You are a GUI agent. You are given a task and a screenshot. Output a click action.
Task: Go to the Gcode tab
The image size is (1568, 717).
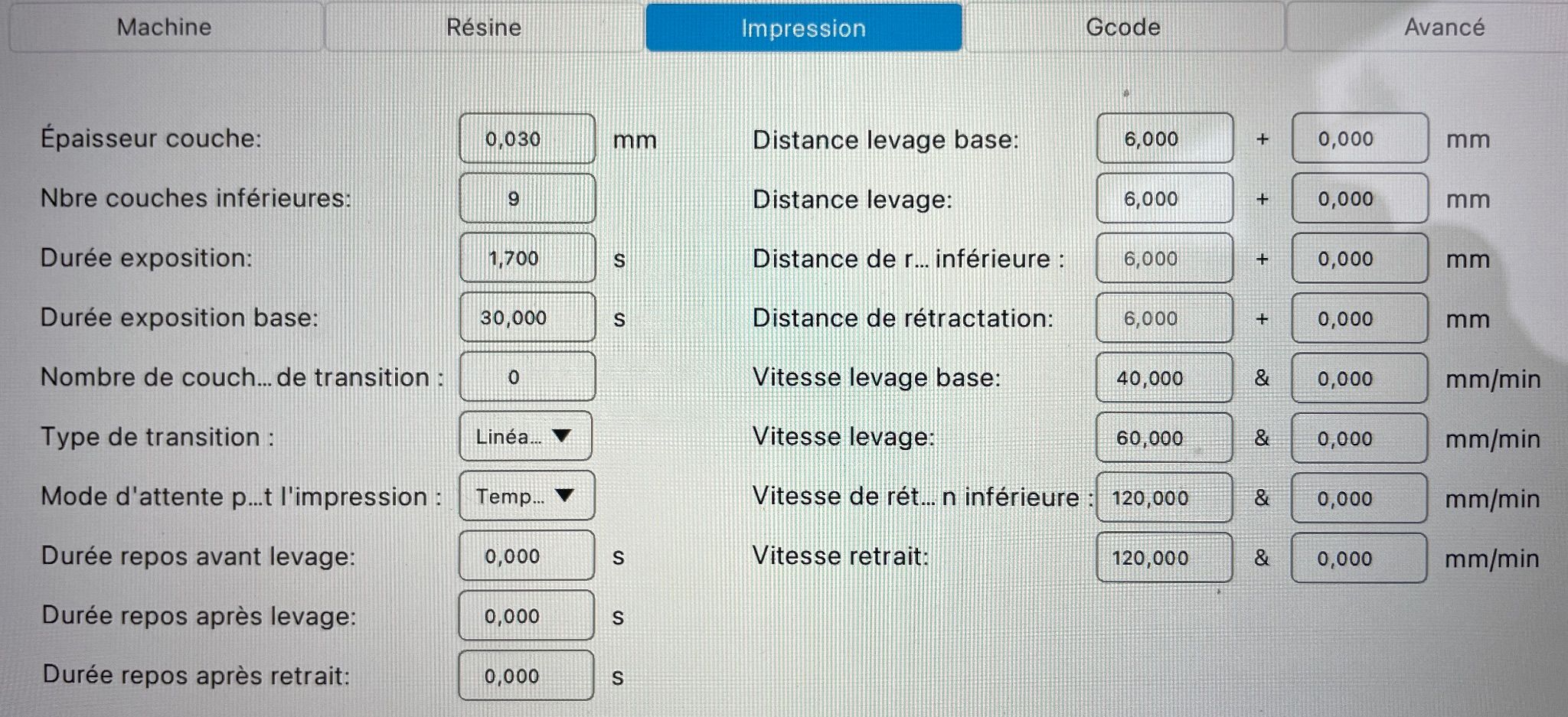[1122, 28]
